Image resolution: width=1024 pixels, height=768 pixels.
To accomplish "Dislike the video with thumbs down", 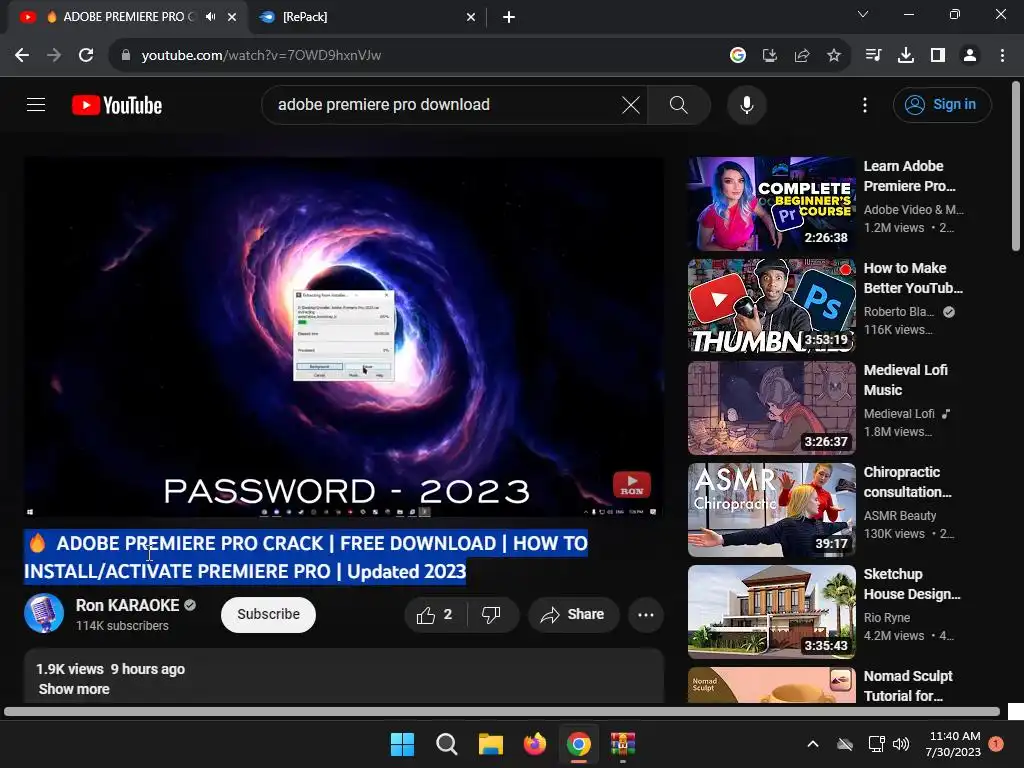I will tap(491, 615).
